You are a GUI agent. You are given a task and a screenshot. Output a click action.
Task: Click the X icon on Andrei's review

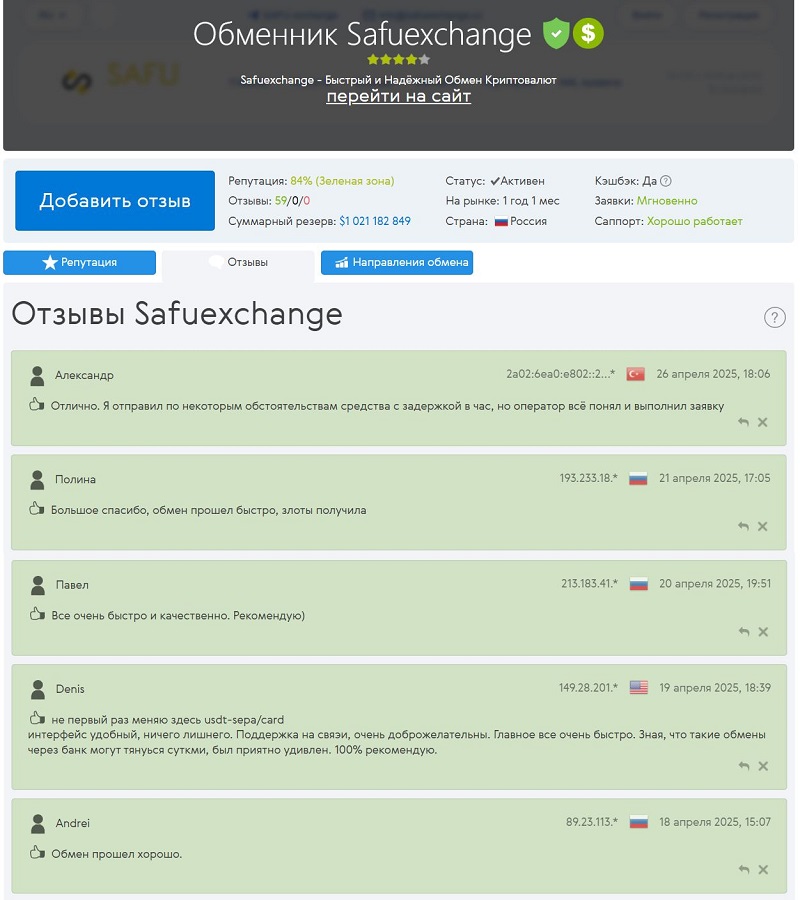(x=763, y=870)
